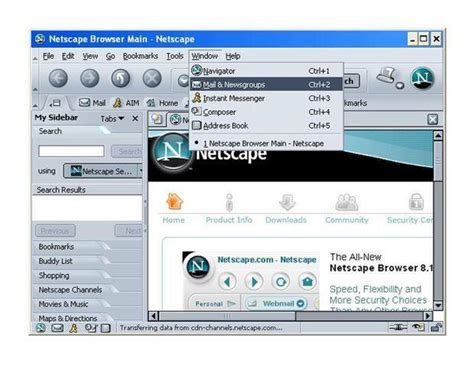Click the Product Info link text
Screen dimensions: 474x366
pyautogui.click(x=229, y=220)
